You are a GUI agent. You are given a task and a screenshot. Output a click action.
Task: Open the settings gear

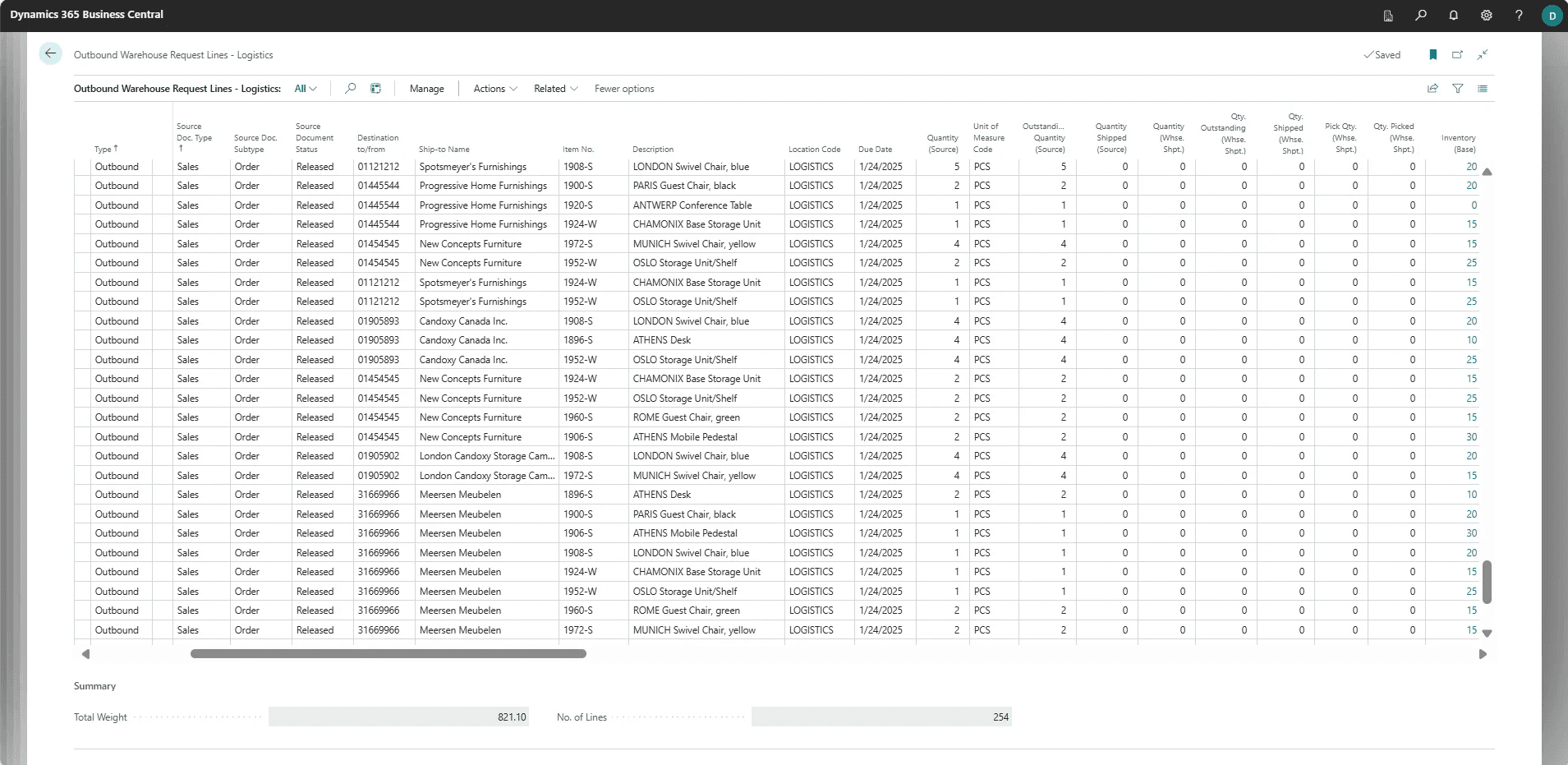pyautogui.click(x=1487, y=16)
